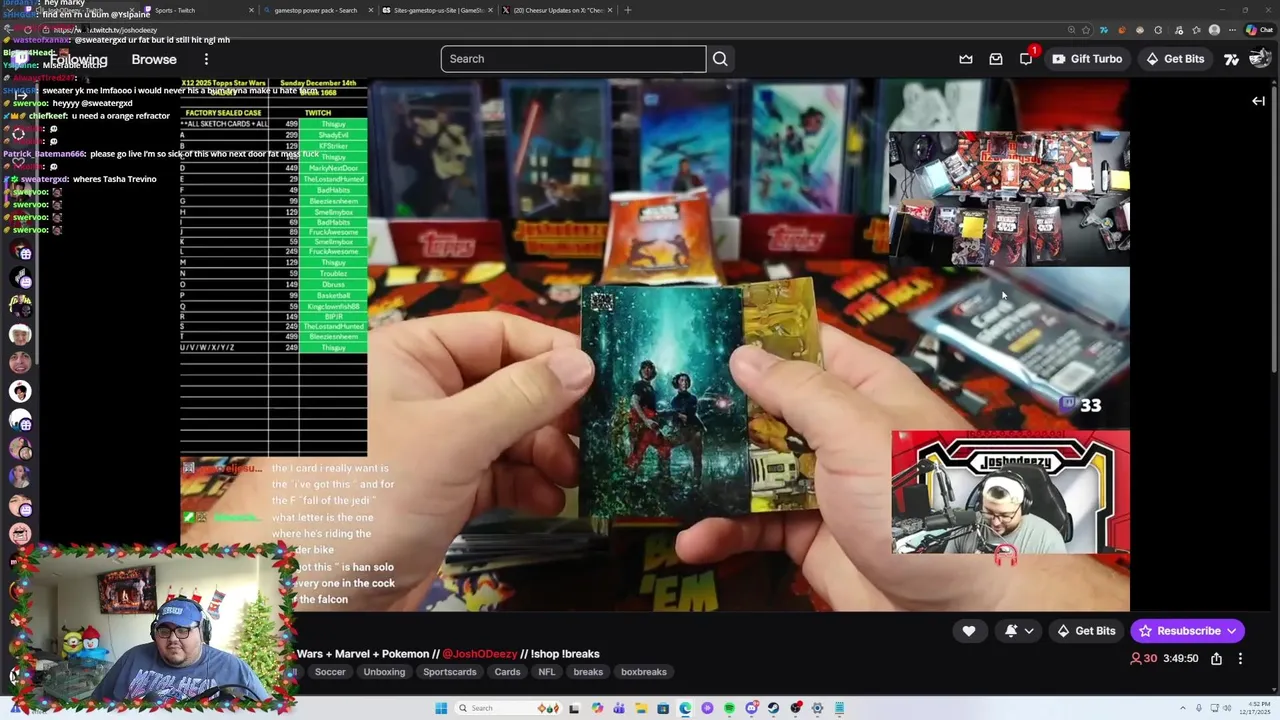Screen dimensions: 1280x720
Task: Open the more options dots beside Browse
Action: pos(206,59)
